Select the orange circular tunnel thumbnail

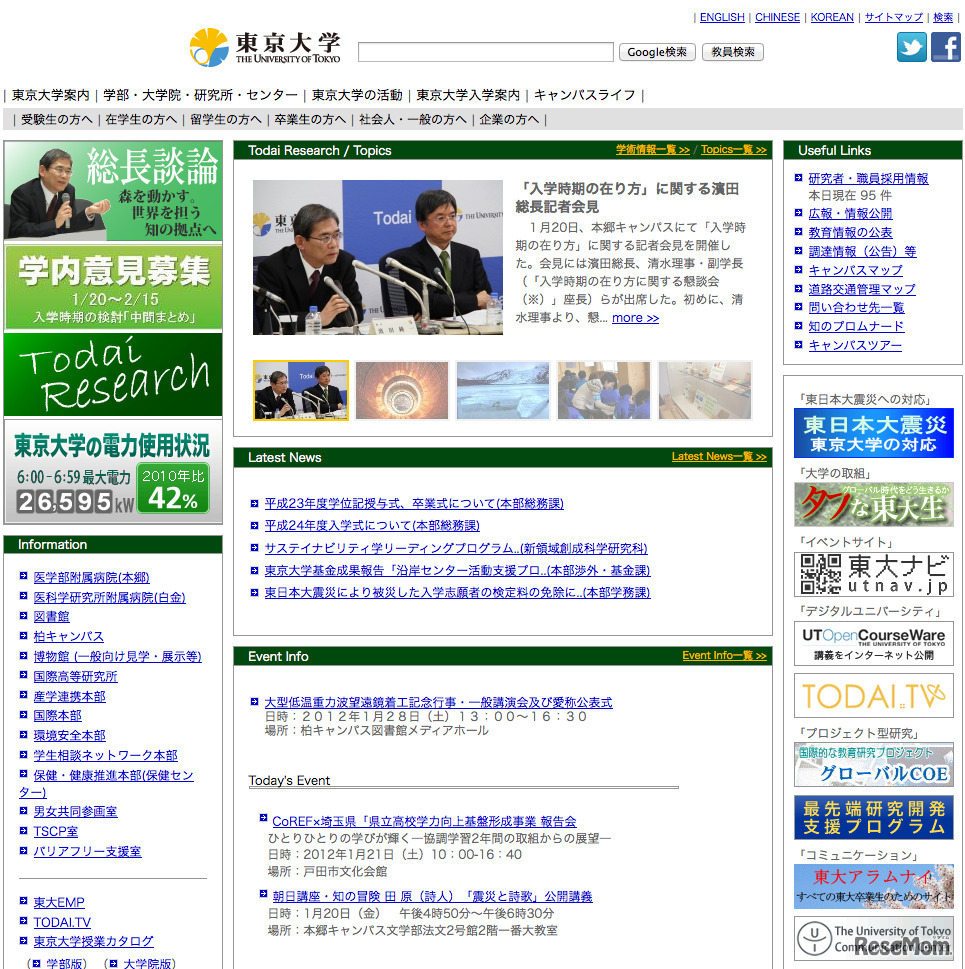(402, 391)
